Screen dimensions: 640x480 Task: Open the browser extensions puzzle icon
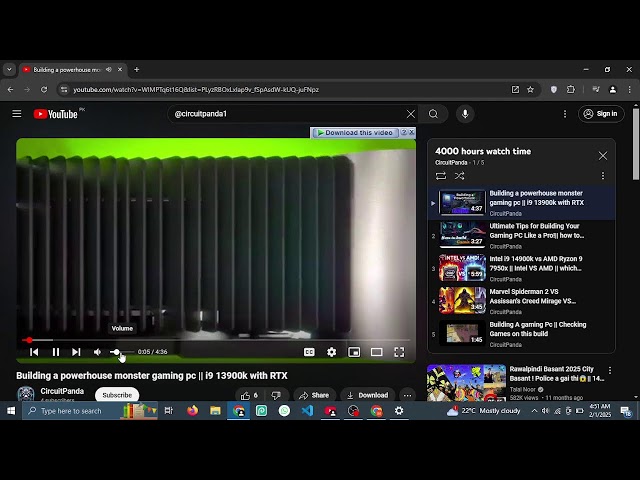click(571, 89)
